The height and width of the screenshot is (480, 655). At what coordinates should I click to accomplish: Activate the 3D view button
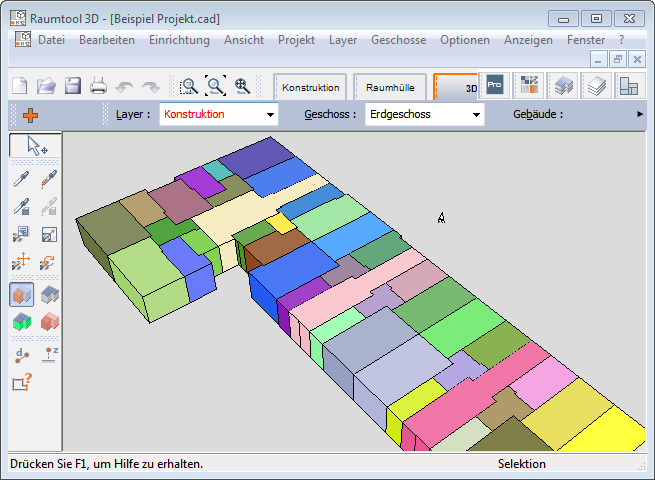click(455, 87)
